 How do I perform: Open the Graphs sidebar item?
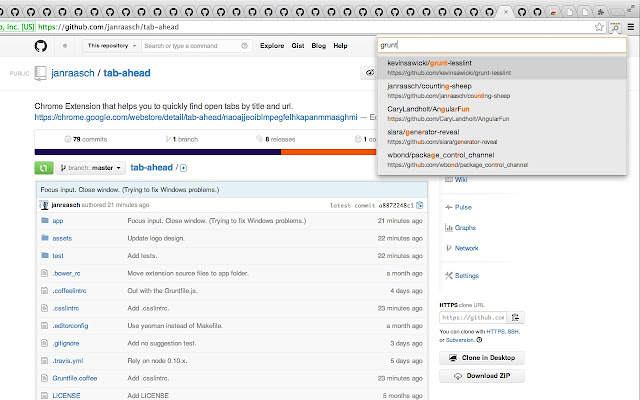[x=465, y=228]
